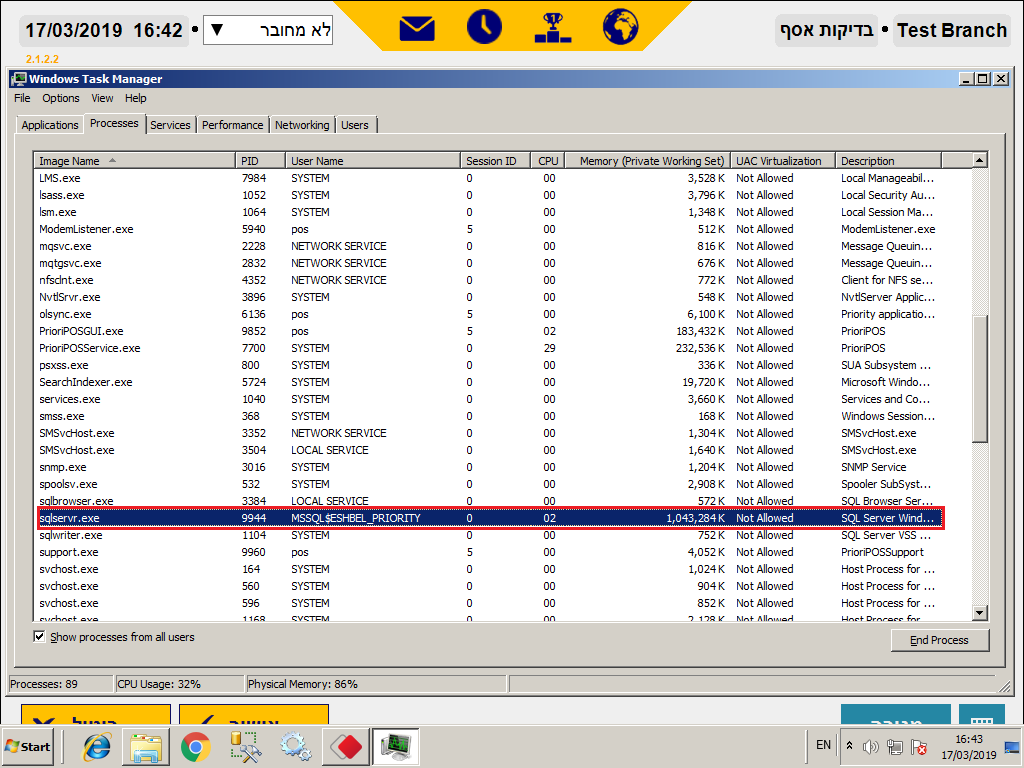Sort by the PID column header
This screenshot has width=1024, height=768.
pos(261,161)
